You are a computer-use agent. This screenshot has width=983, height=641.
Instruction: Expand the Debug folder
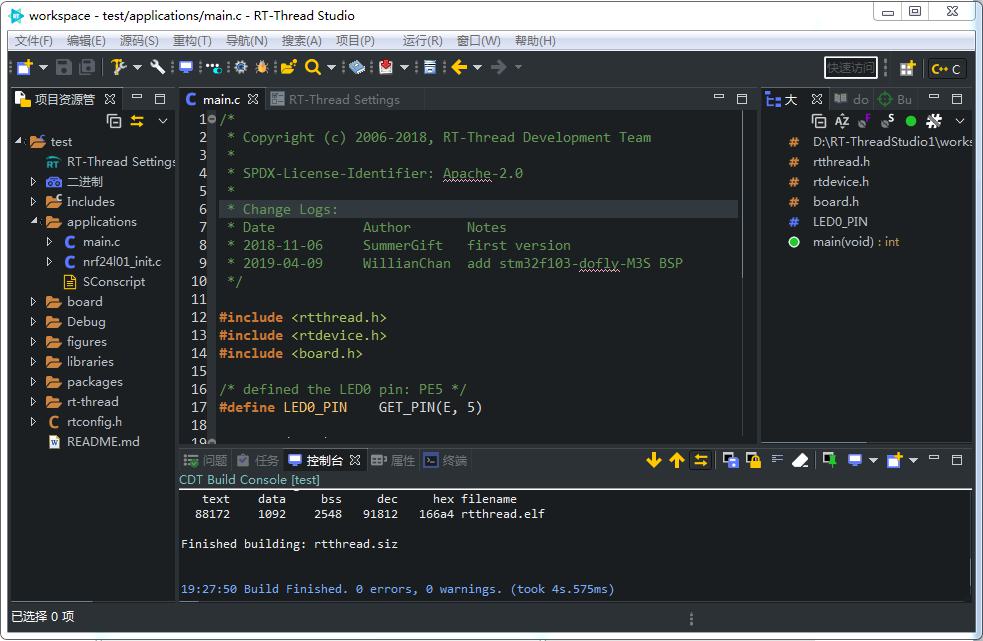33,322
